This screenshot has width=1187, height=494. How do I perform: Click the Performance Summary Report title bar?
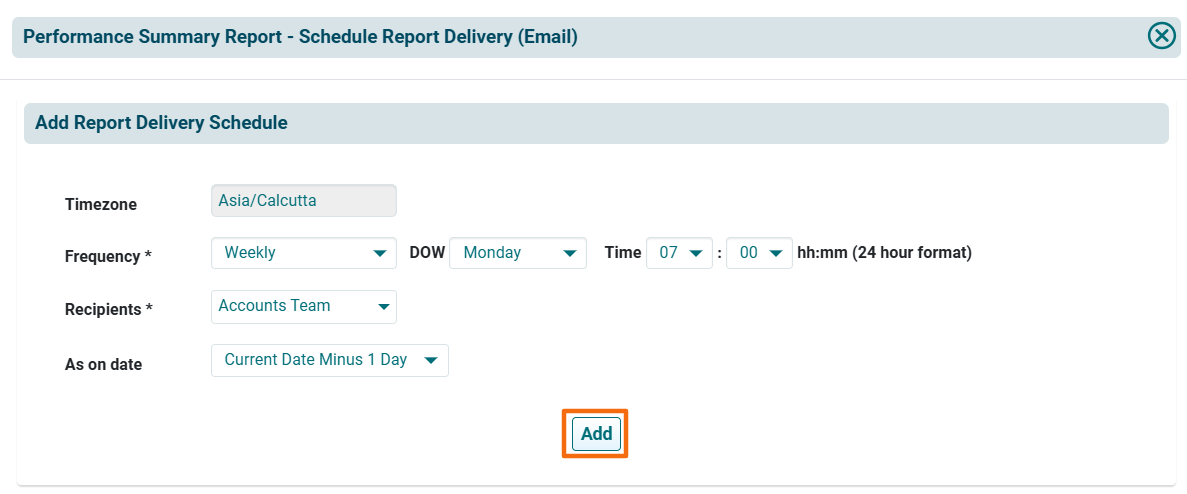[x=300, y=37]
